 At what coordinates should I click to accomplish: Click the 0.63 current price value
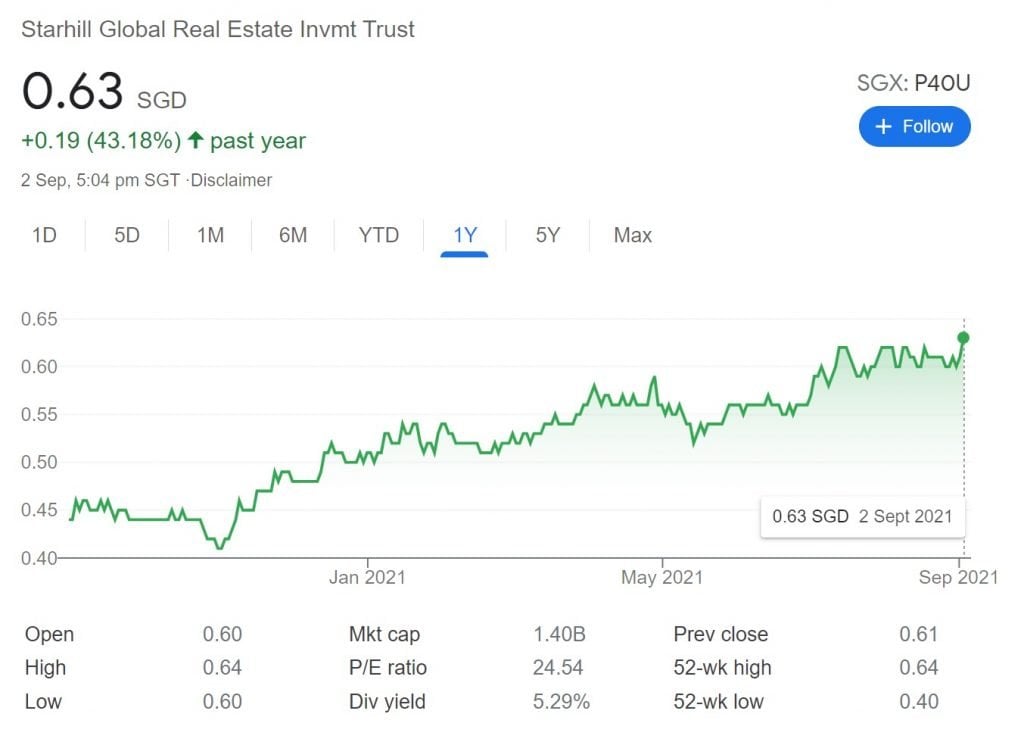72,90
